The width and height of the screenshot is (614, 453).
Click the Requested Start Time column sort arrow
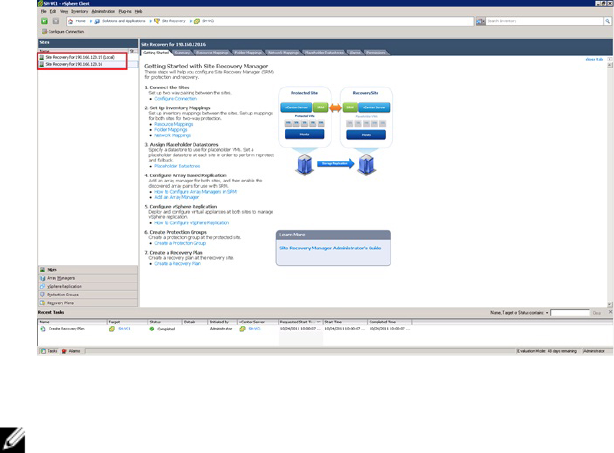(x=319, y=322)
